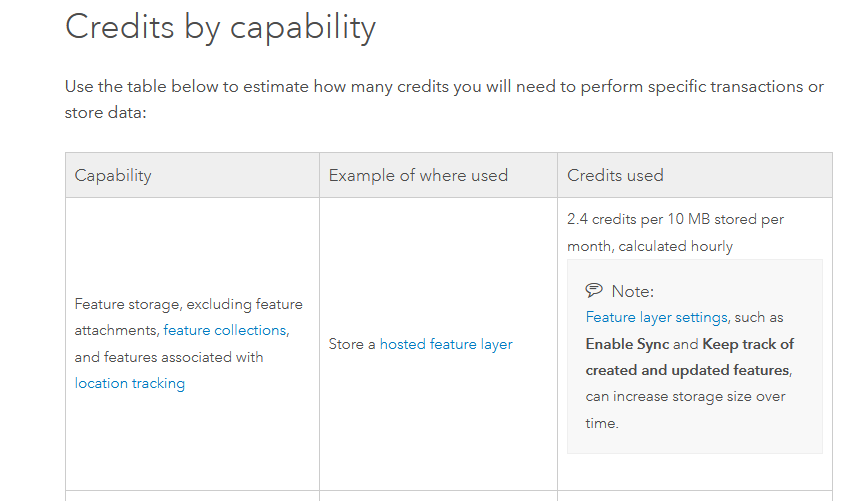This screenshot has width=857, height=501.
Task: Click the Note speech bubble icon
Action: click(x=594, y=291)
